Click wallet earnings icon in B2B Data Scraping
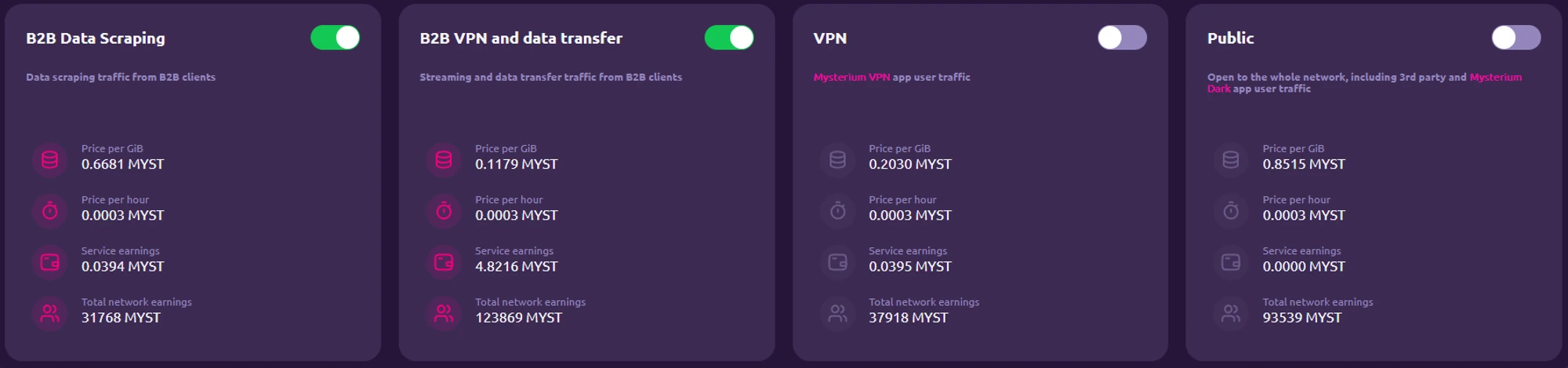Screen dimensions: 1568x368 tap(49, 262)
